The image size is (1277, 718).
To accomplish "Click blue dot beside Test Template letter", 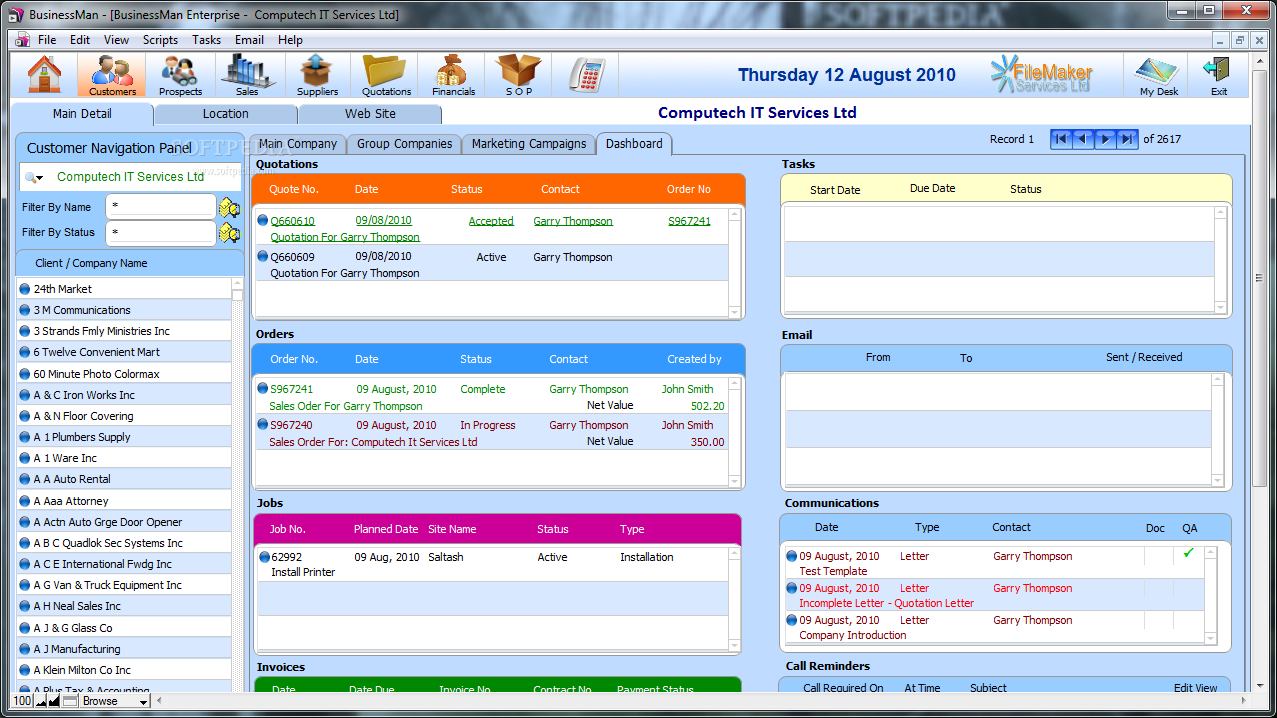I will click(792, 556).
